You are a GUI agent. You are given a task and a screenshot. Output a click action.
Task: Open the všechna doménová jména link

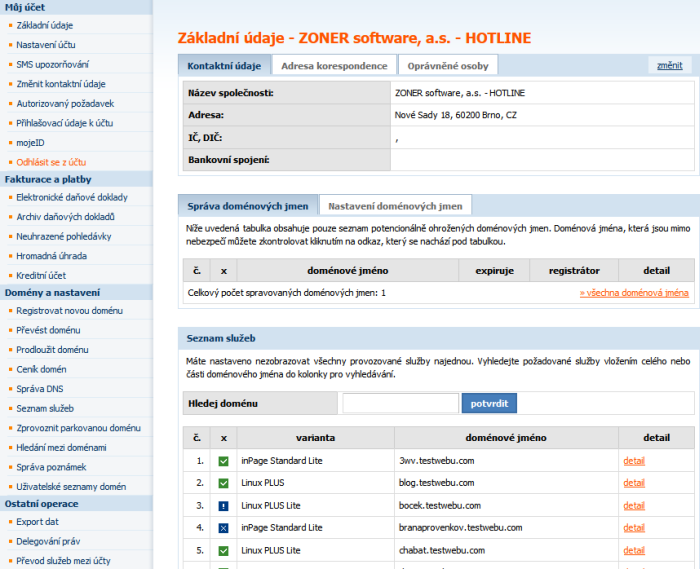click(x=634, y=293)
